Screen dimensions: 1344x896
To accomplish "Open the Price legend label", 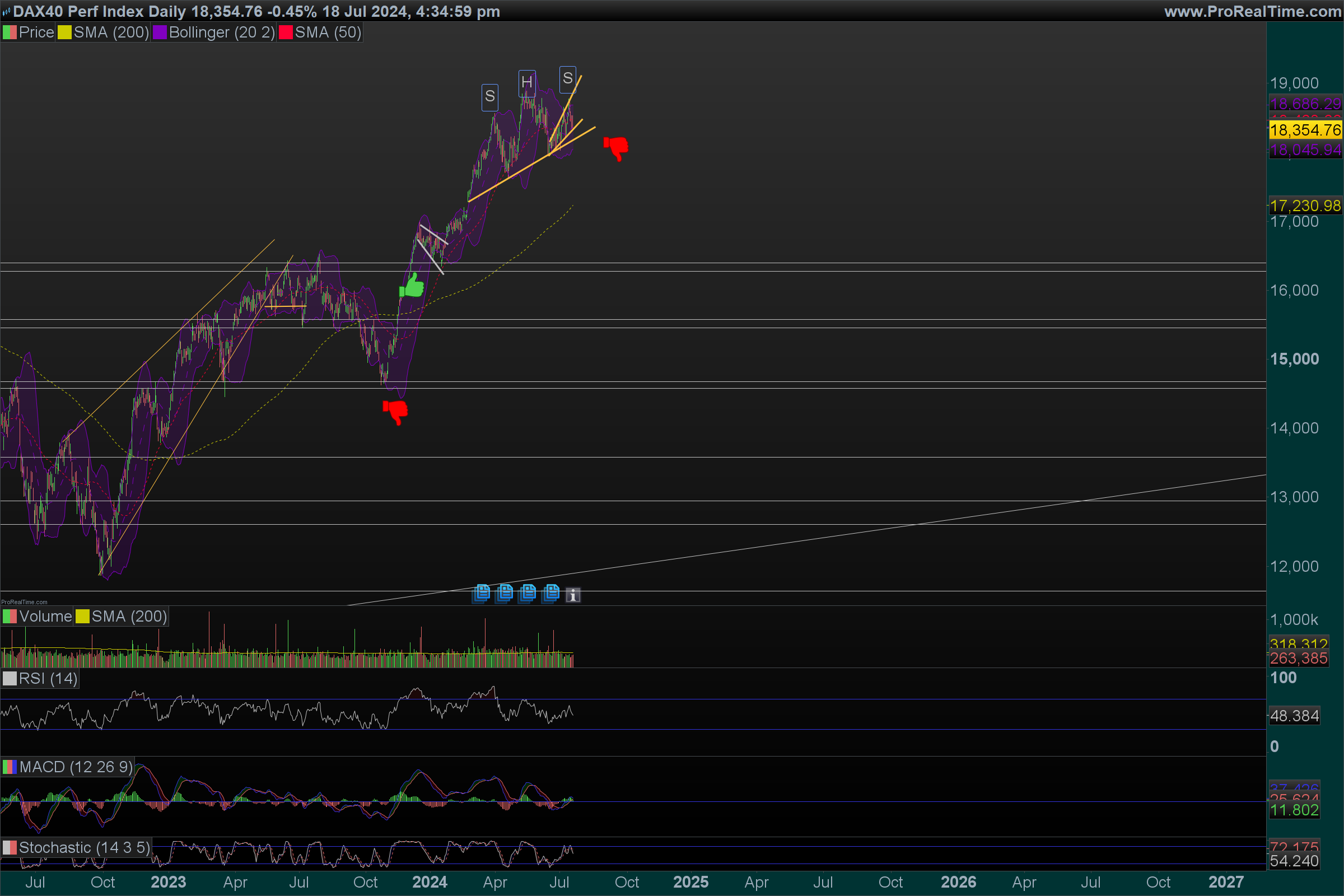I will point(36,32).
